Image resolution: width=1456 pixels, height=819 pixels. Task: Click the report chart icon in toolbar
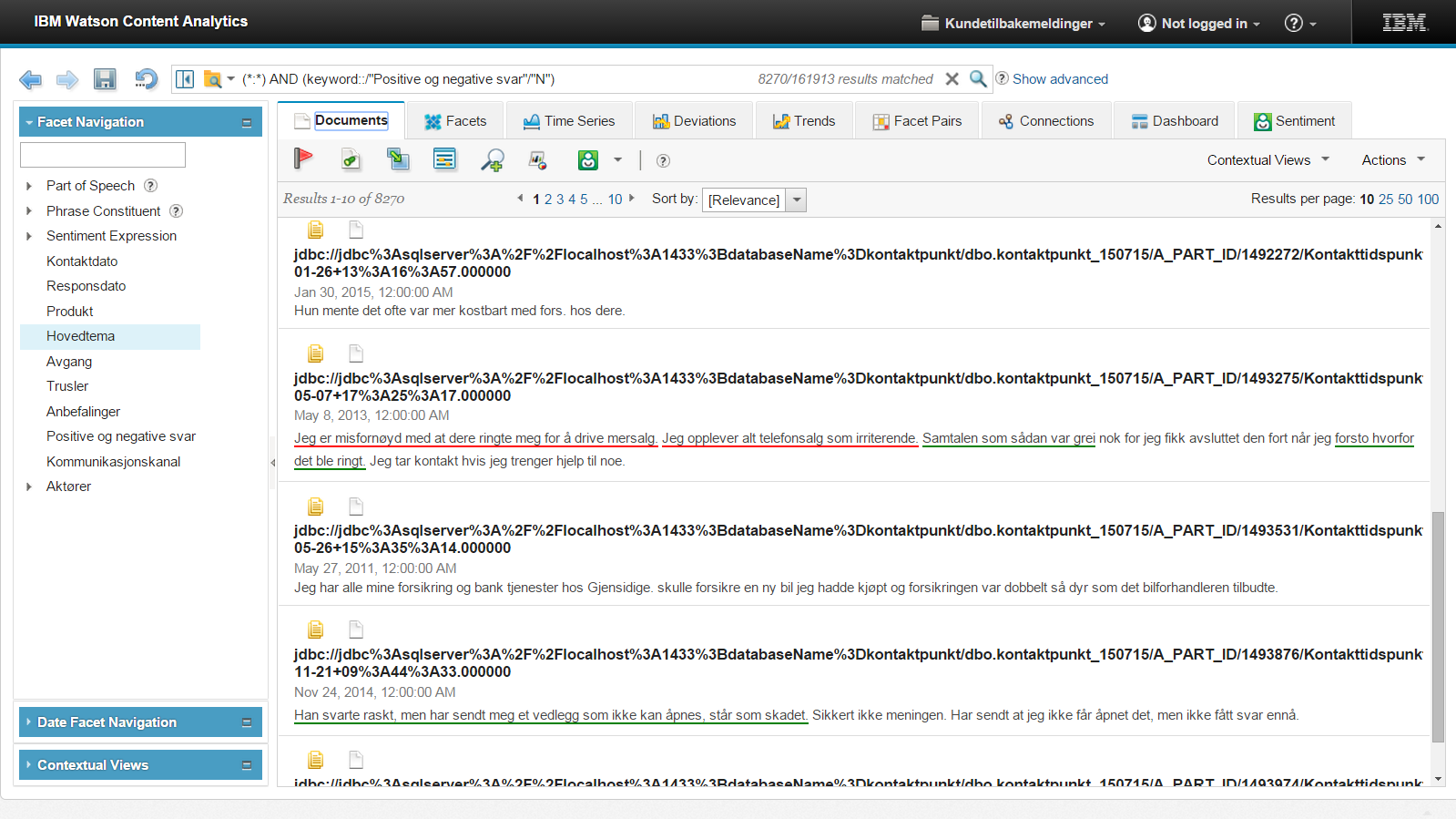click(538, 161)
